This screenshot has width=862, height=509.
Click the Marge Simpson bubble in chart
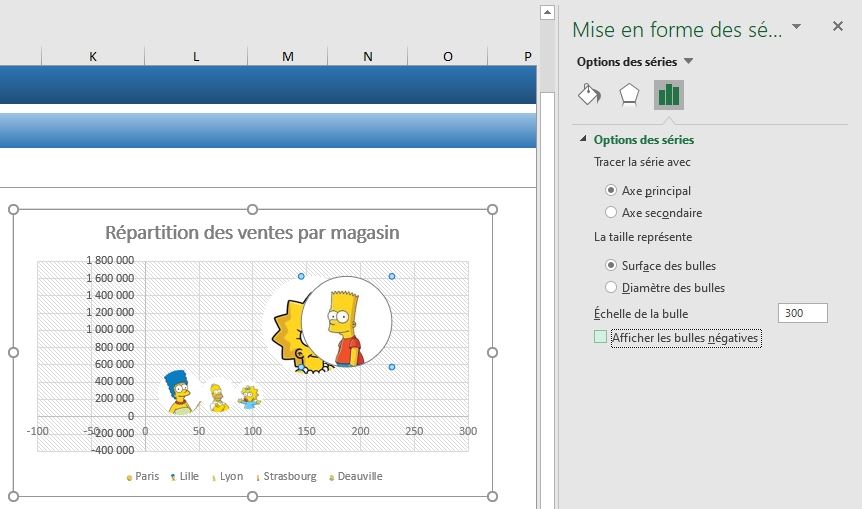(179, 392)
